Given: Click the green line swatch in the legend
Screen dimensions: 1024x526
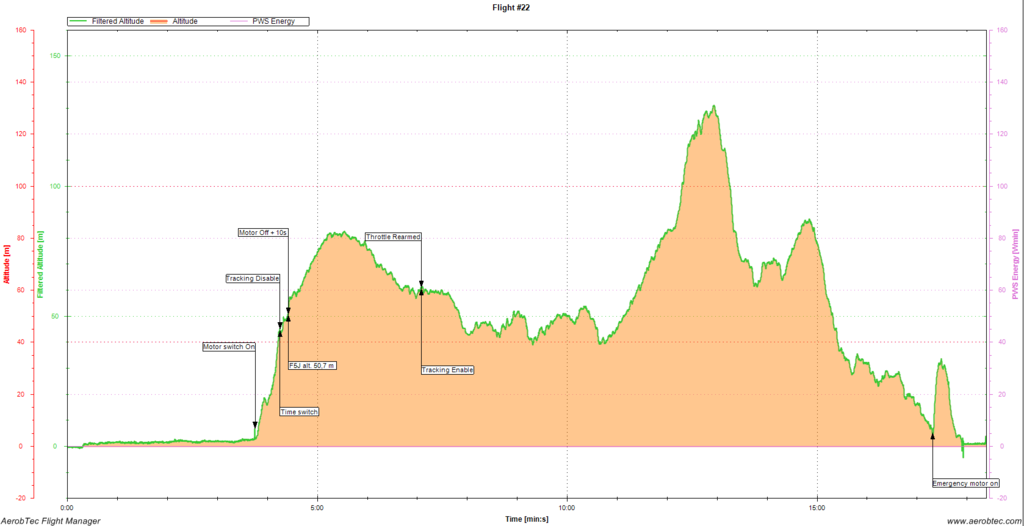Looking at the screenshot, I should [x=80, y=21].
